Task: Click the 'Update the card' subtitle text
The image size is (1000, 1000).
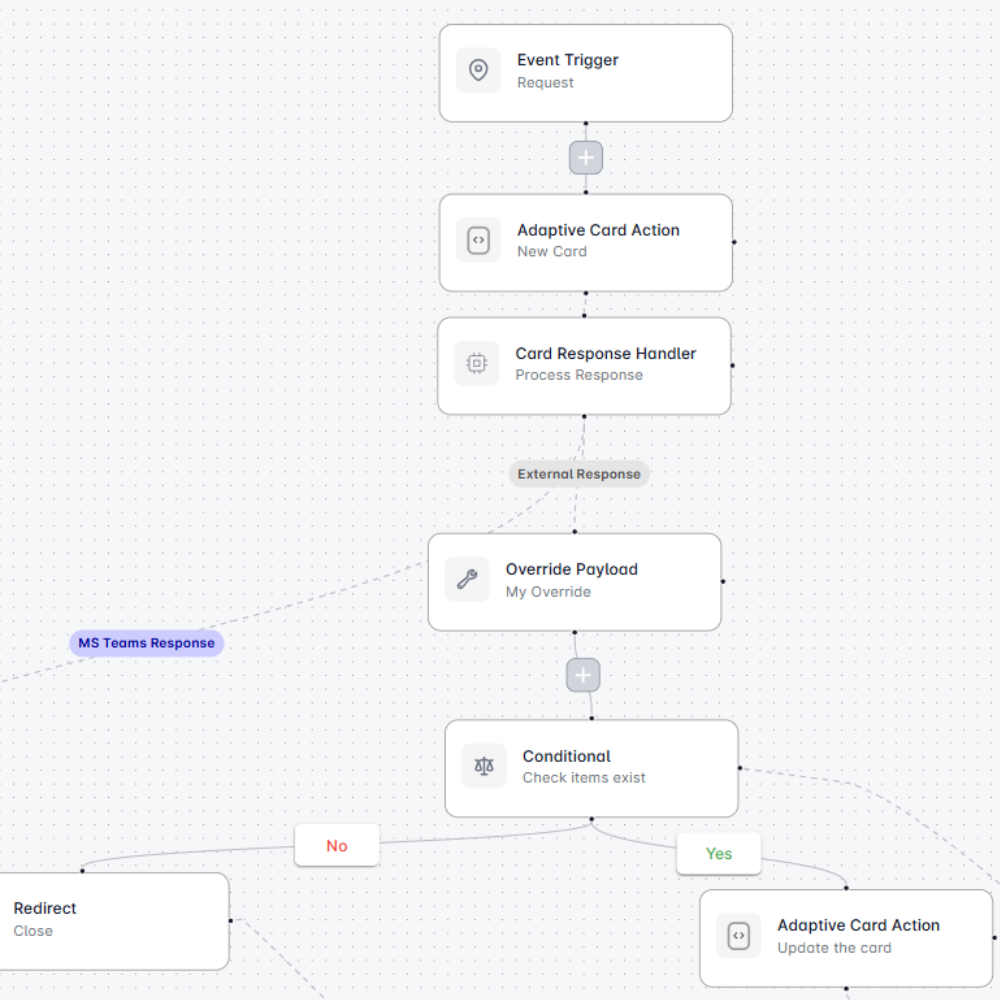Action: (834, 948)
